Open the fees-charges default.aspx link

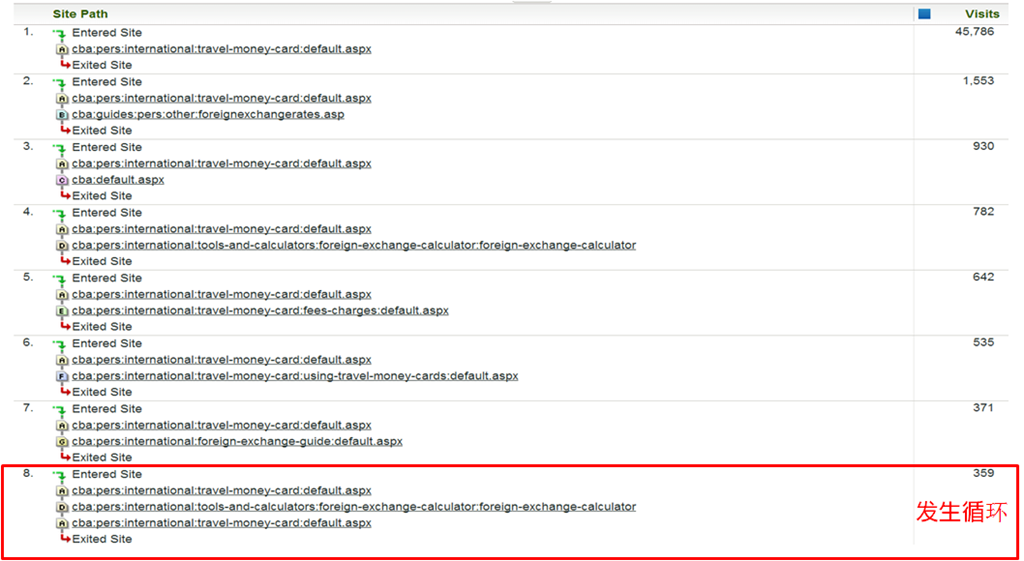(x=260, y=311)
